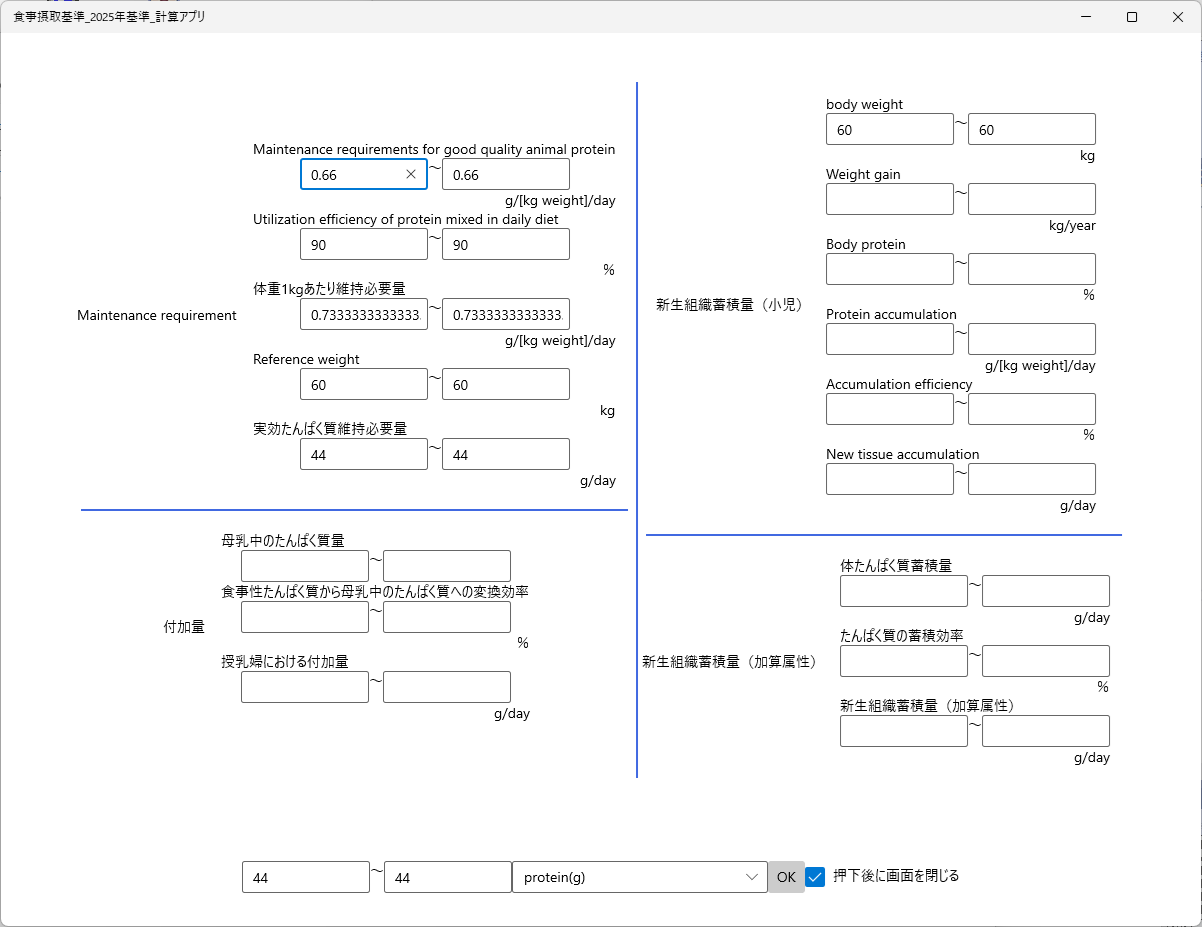Click upper-bound New tissue accumulation field
The image size is (1202, 927).
click(x=1032, y=479)
